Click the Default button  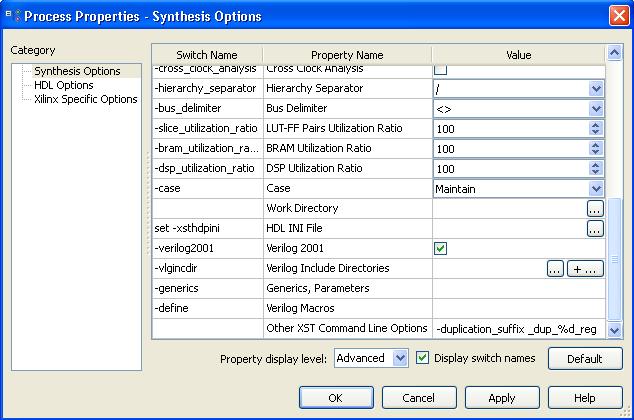pyautogui.click(x=585, y=359)
